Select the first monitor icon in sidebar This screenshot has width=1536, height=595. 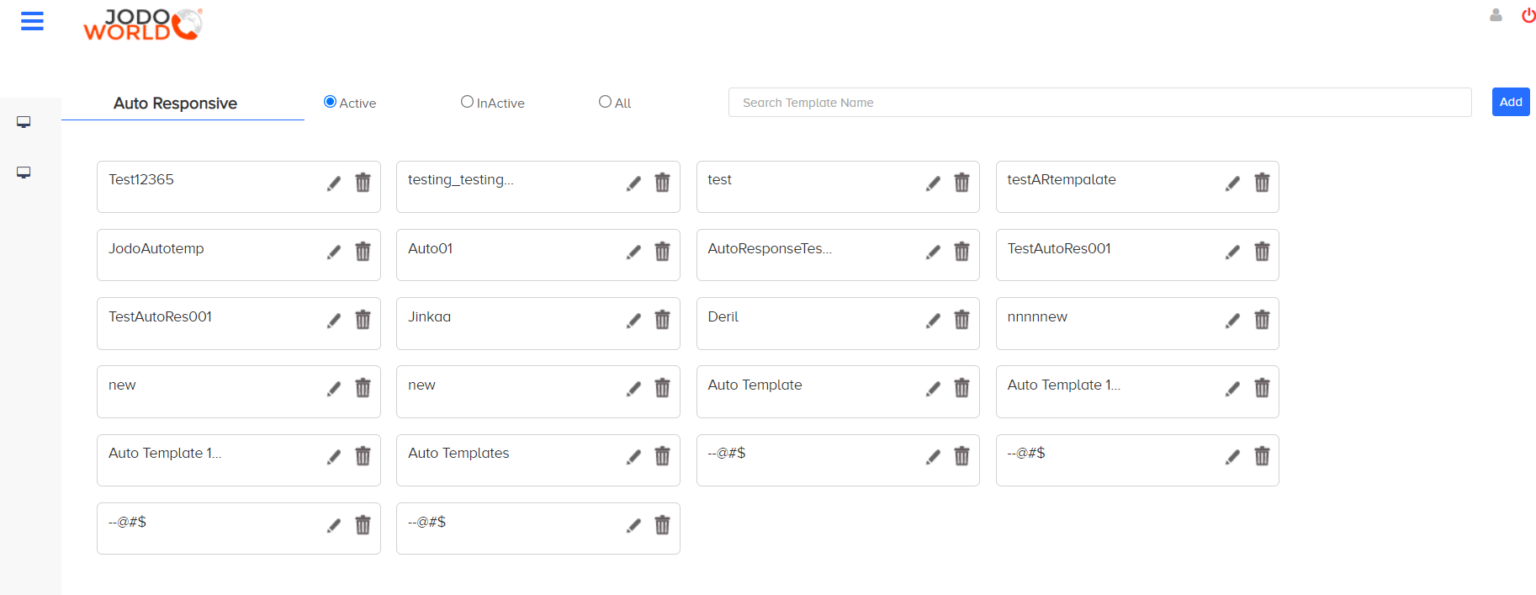pyautogui.click(x=24, y=121)
